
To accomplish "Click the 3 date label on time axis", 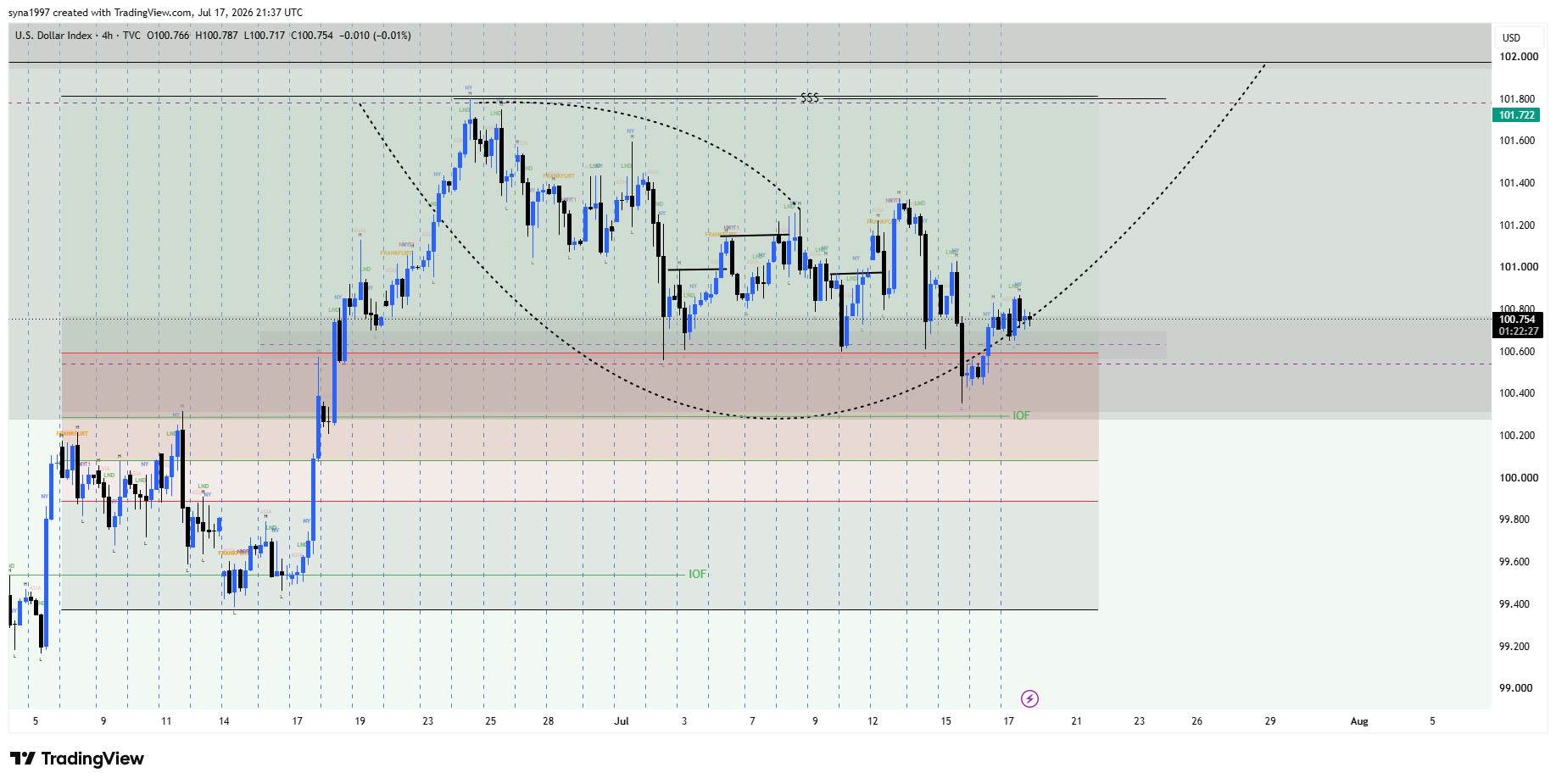I will pos(684,721).
